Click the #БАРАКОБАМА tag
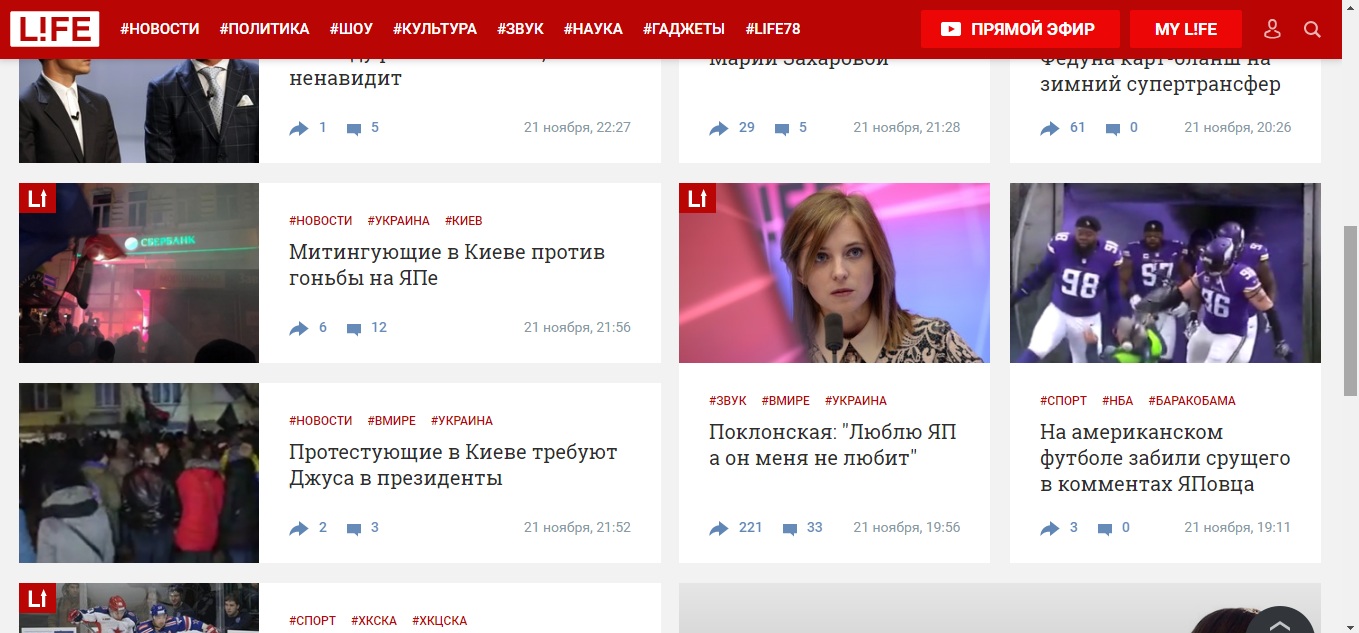The height and width of the screenshot is (633, 1359). 1192,401
